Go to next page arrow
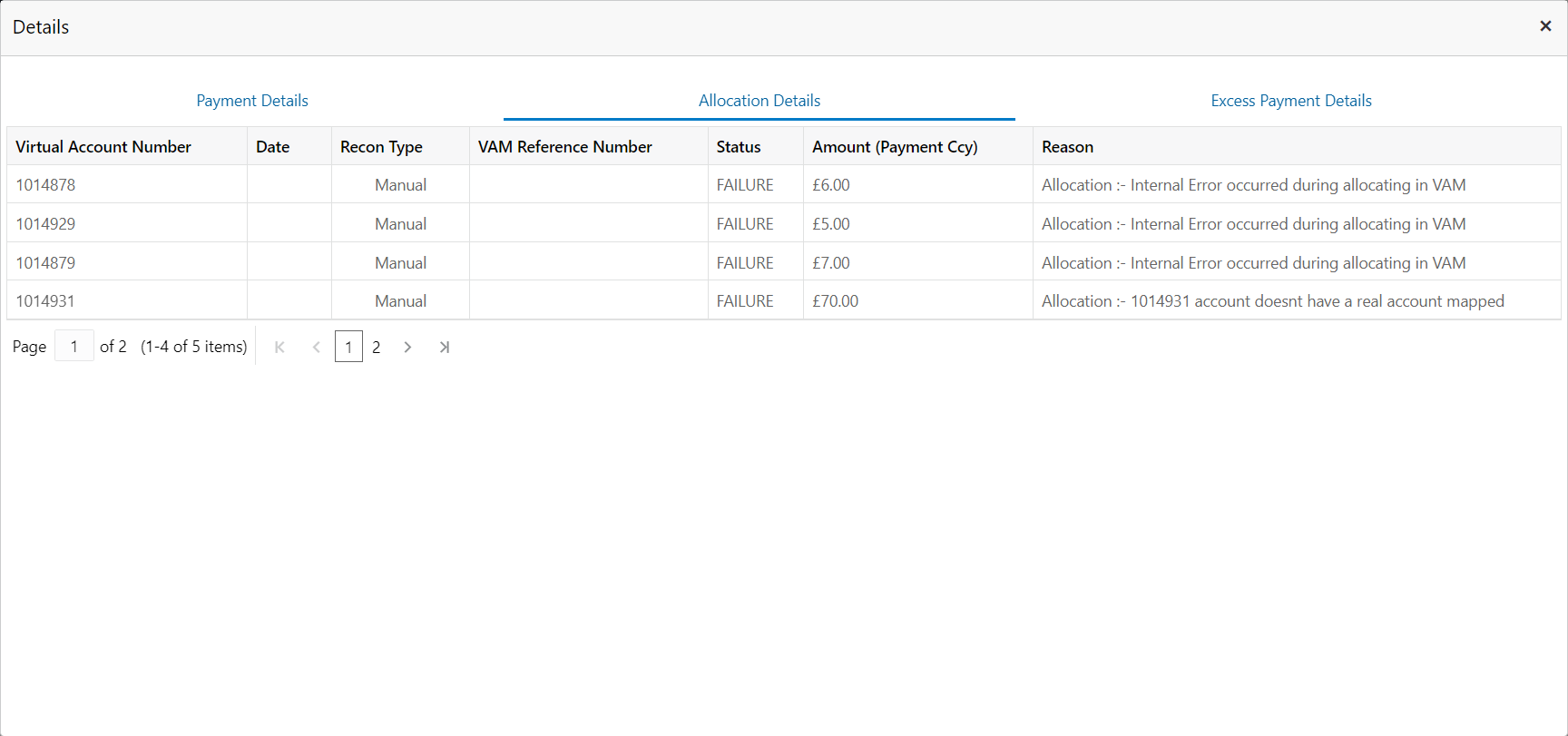Viewport: 1568px width, 736px height. click(407, 347)
